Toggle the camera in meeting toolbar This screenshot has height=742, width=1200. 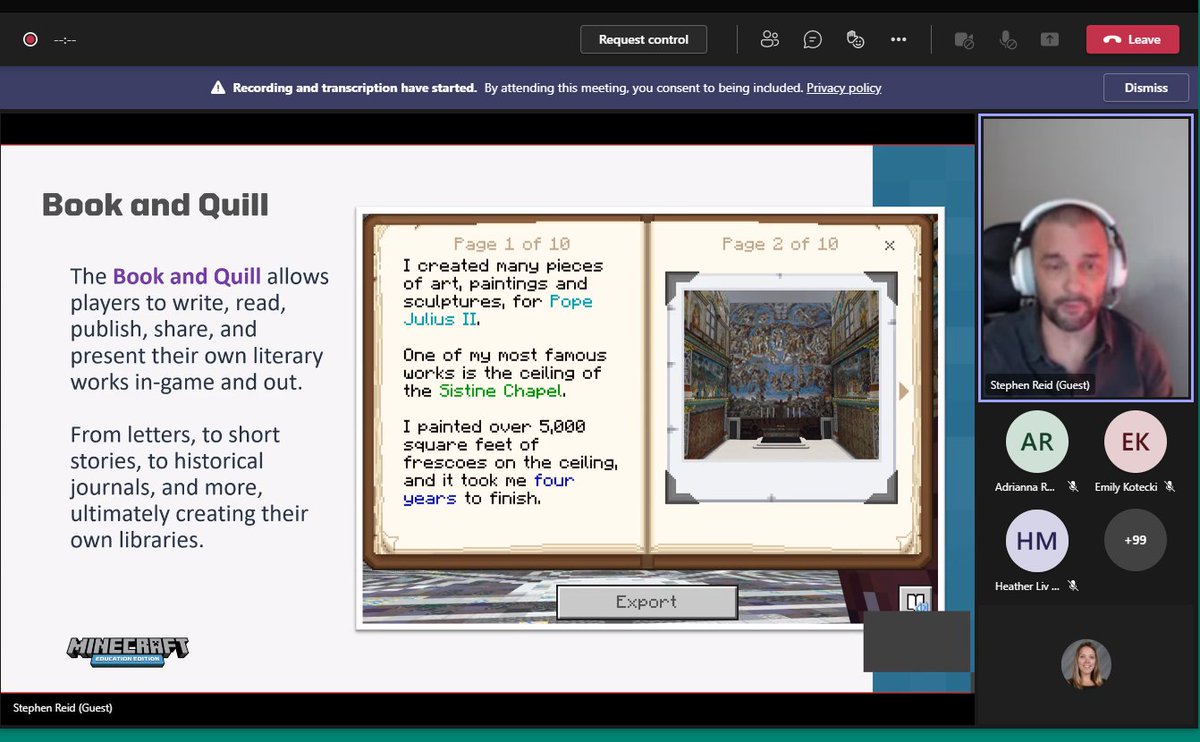(x=964, y=40)
